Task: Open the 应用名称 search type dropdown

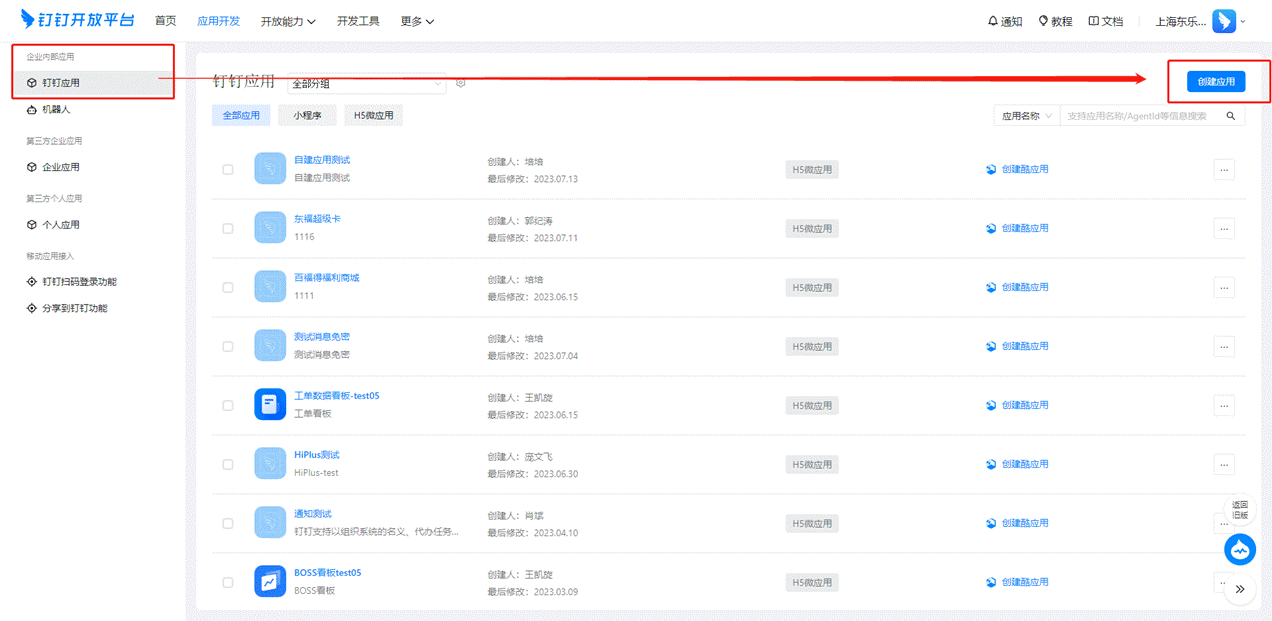Action: 1026,116
